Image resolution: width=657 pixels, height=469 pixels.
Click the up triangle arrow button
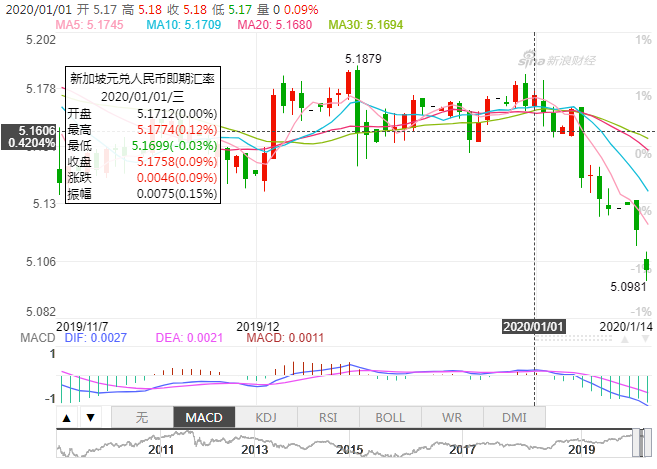tap(66, 418)
